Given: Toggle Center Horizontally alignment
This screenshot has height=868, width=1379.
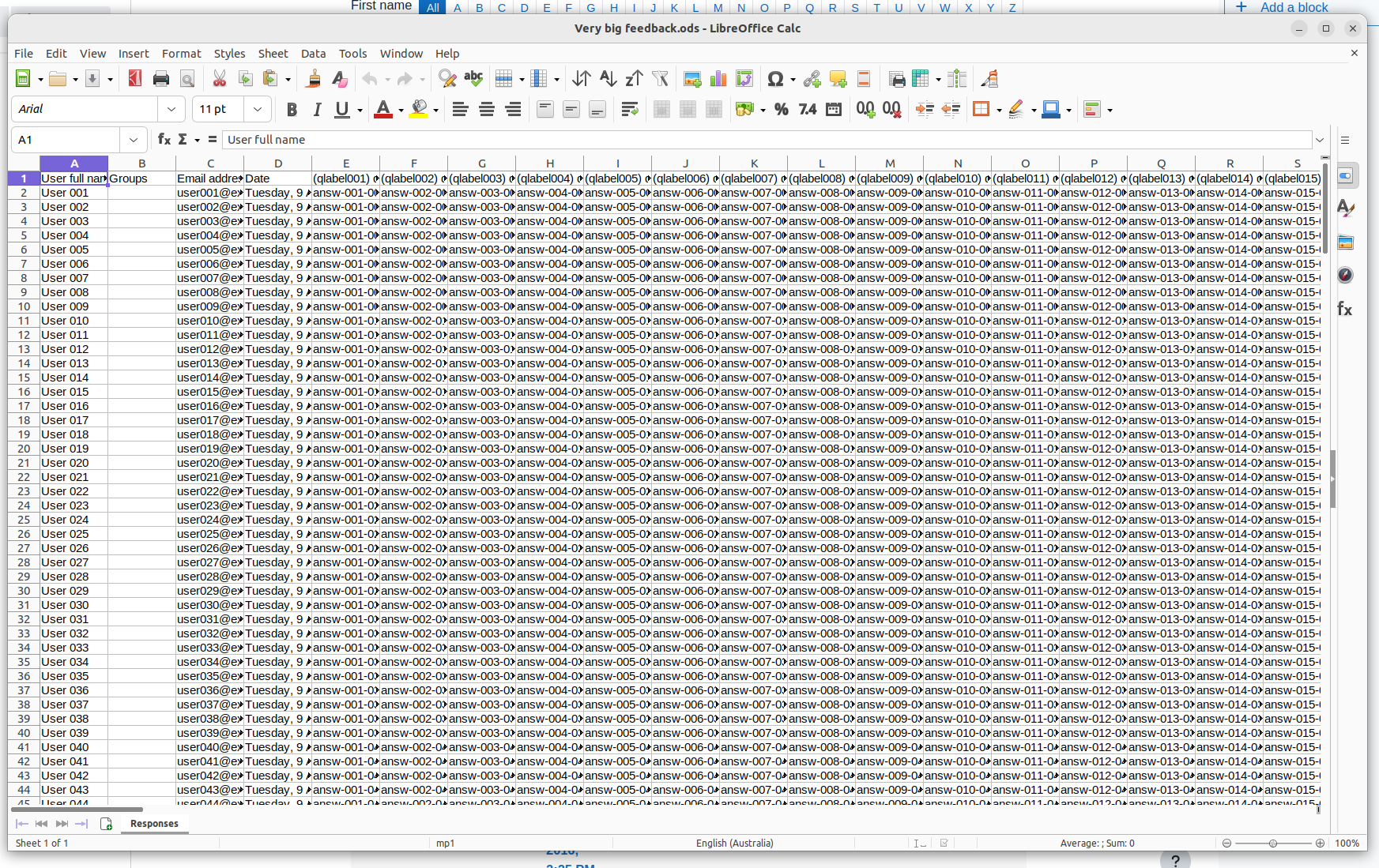Looking at the screenshot, I should click(x=487, y=110).
